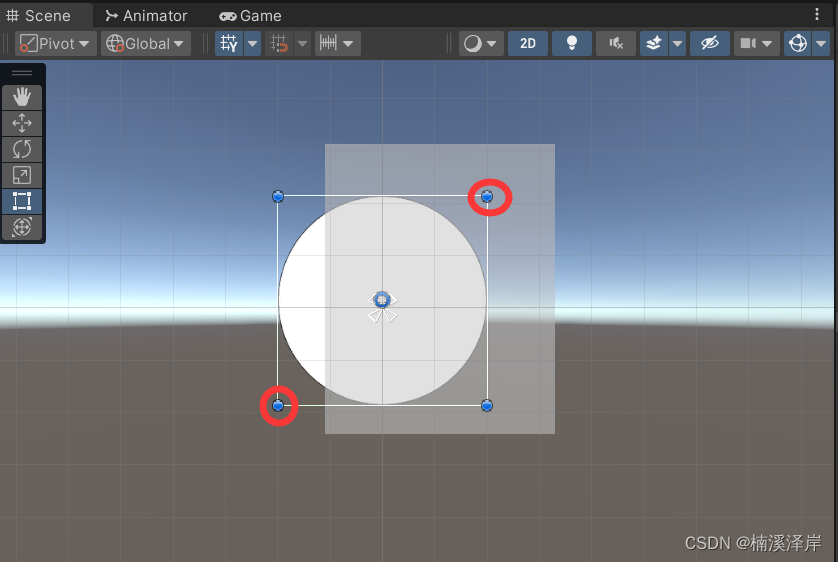Open the Scene view more options menu
This screenshot has height=562, width=838.
[817, 14]
